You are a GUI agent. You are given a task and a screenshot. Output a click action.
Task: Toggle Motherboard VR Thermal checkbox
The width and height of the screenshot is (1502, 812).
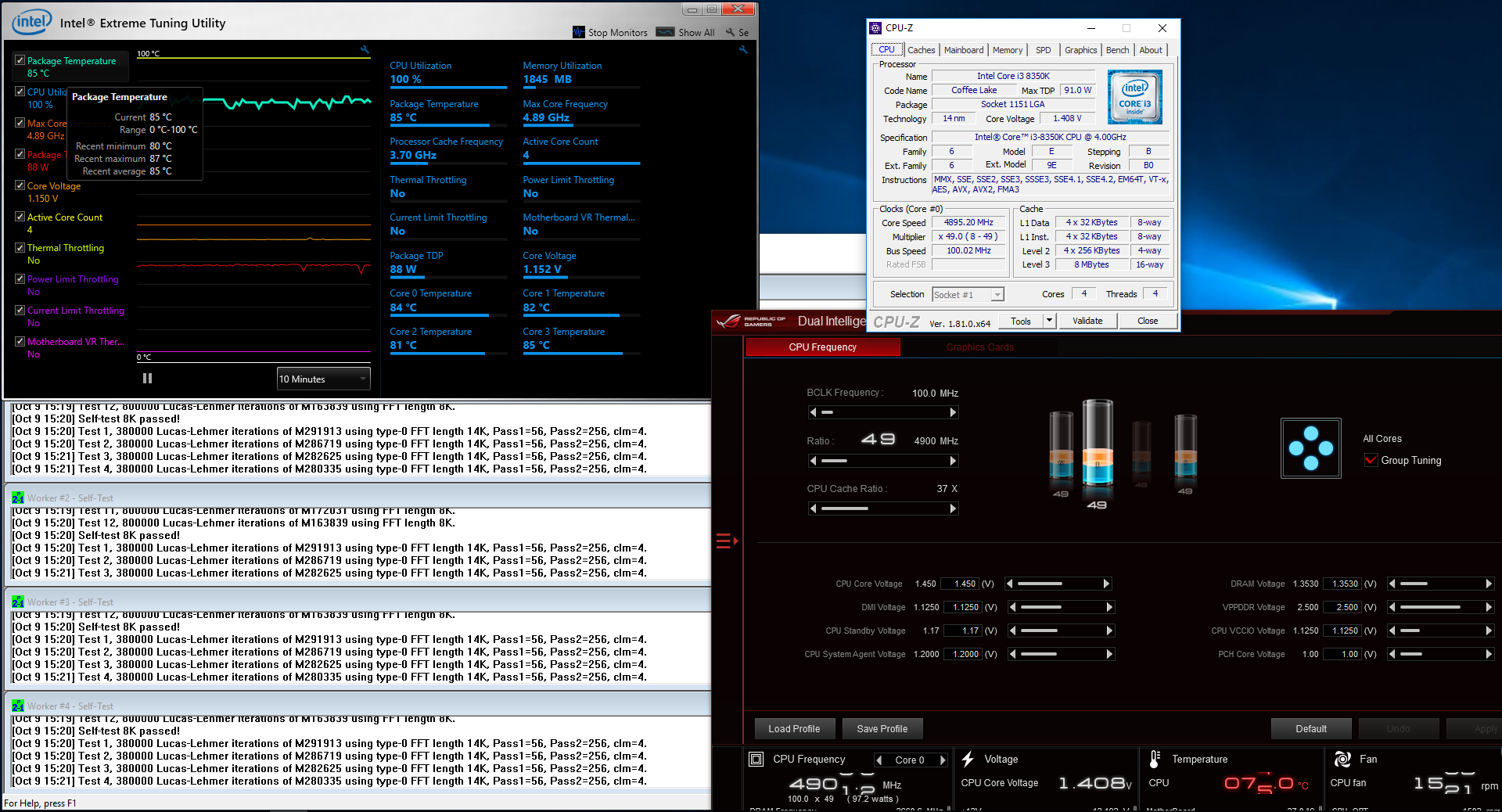pyautogui.click(x=20, y=341)
